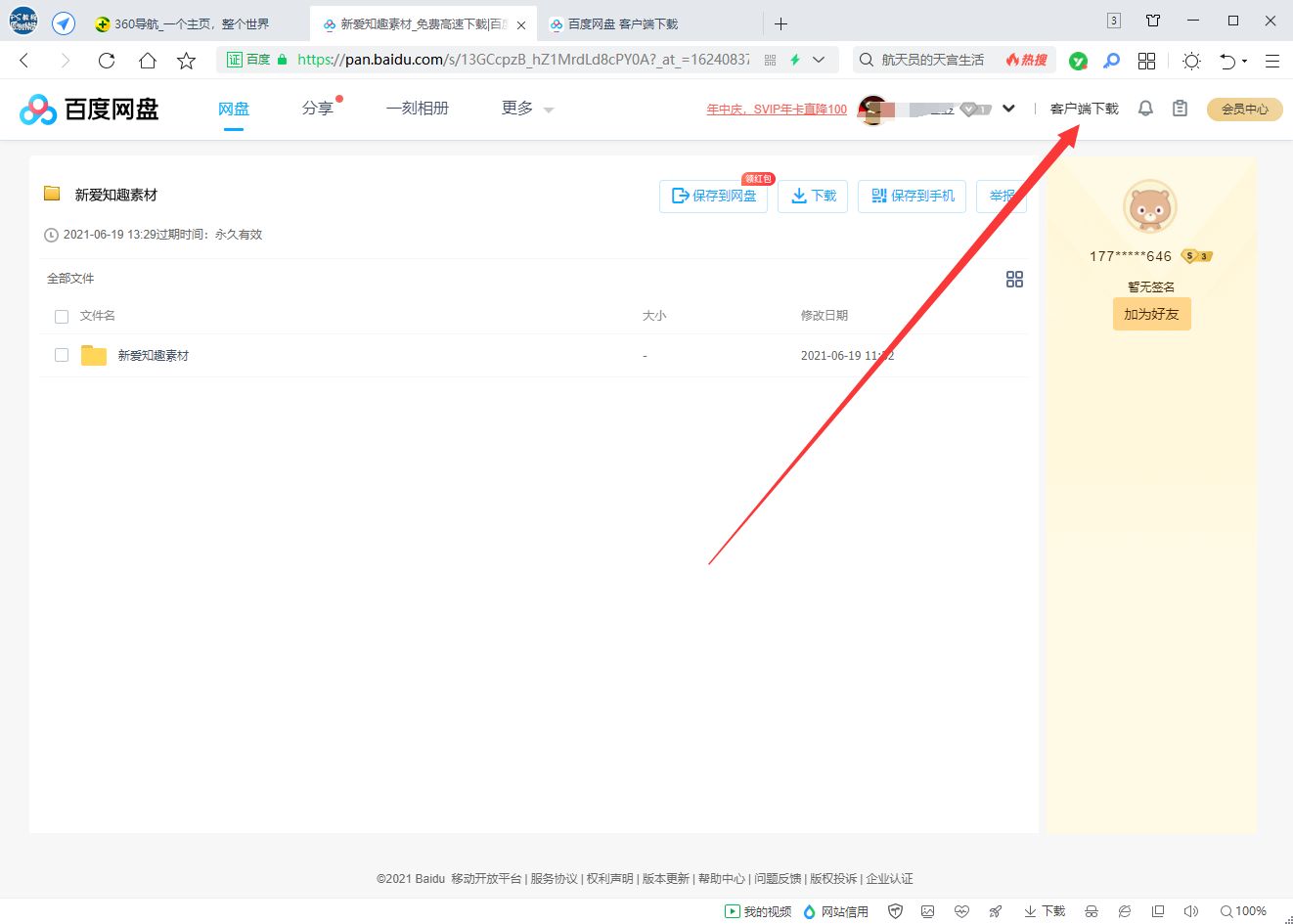Switch to grid view layout
Viewport: 1293px width, 924px height.
(x=1014, y=280)
